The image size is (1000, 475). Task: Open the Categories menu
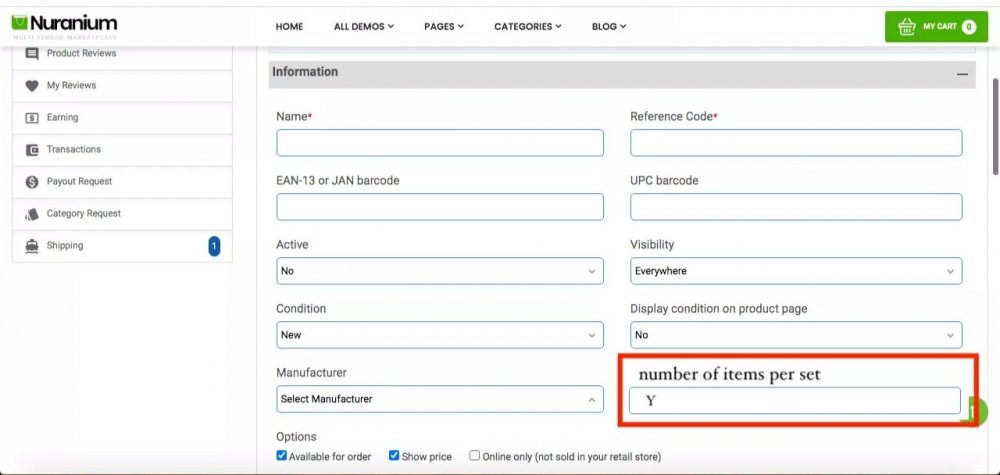(x=528, y=27)
